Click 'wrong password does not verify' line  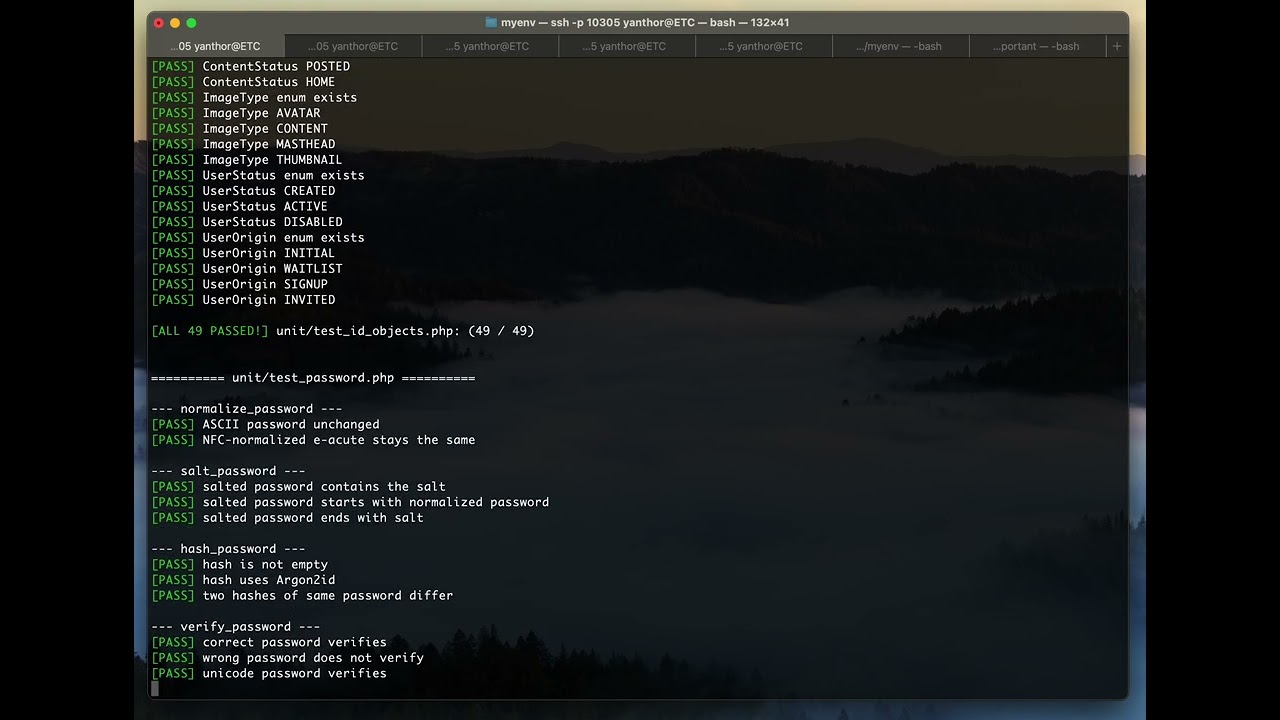click(x=287, y=658)
